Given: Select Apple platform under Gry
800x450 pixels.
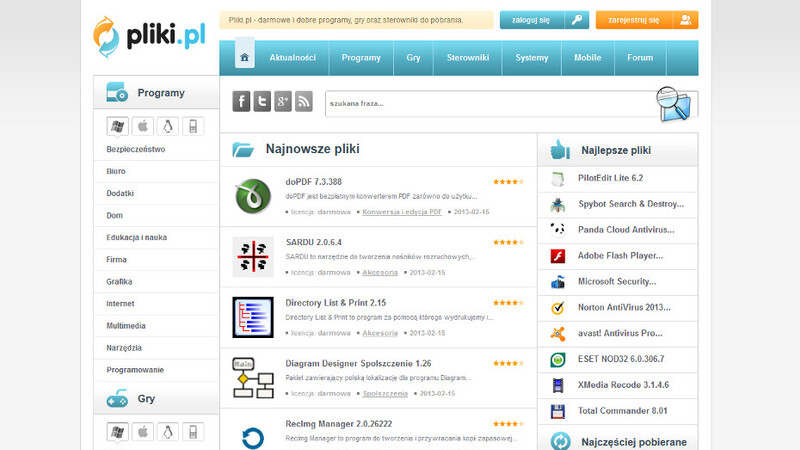Looking at the screenshot, I should [x=143, y=432].
